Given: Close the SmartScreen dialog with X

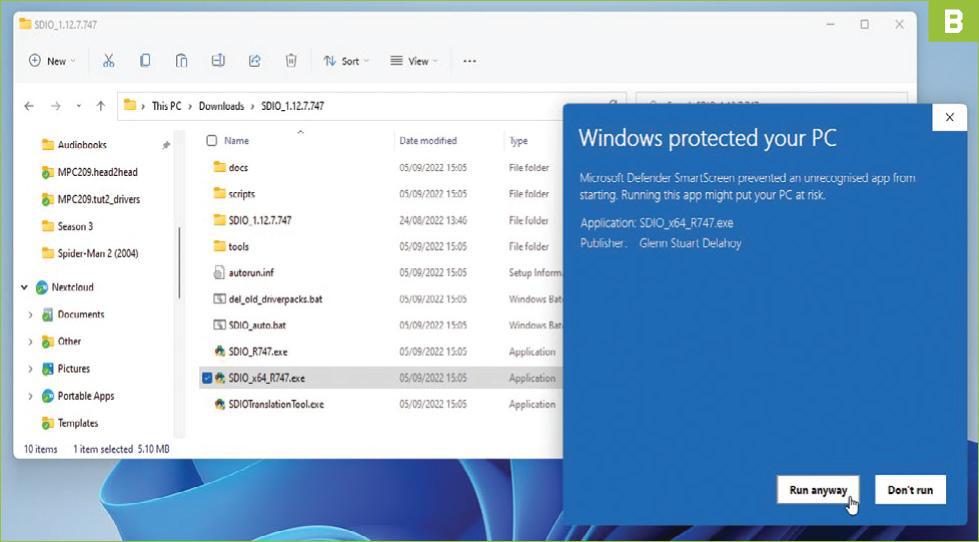Looking at the screenshot, I should click(950, 117).
